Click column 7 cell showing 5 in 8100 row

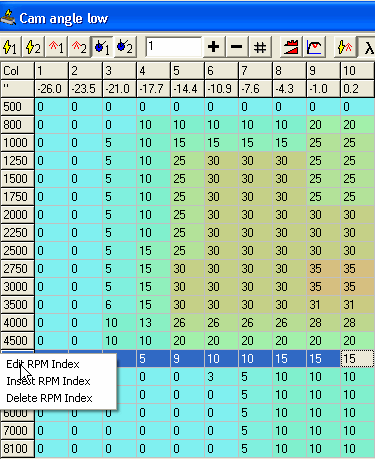pyautogui.click(x=255, y=449)
